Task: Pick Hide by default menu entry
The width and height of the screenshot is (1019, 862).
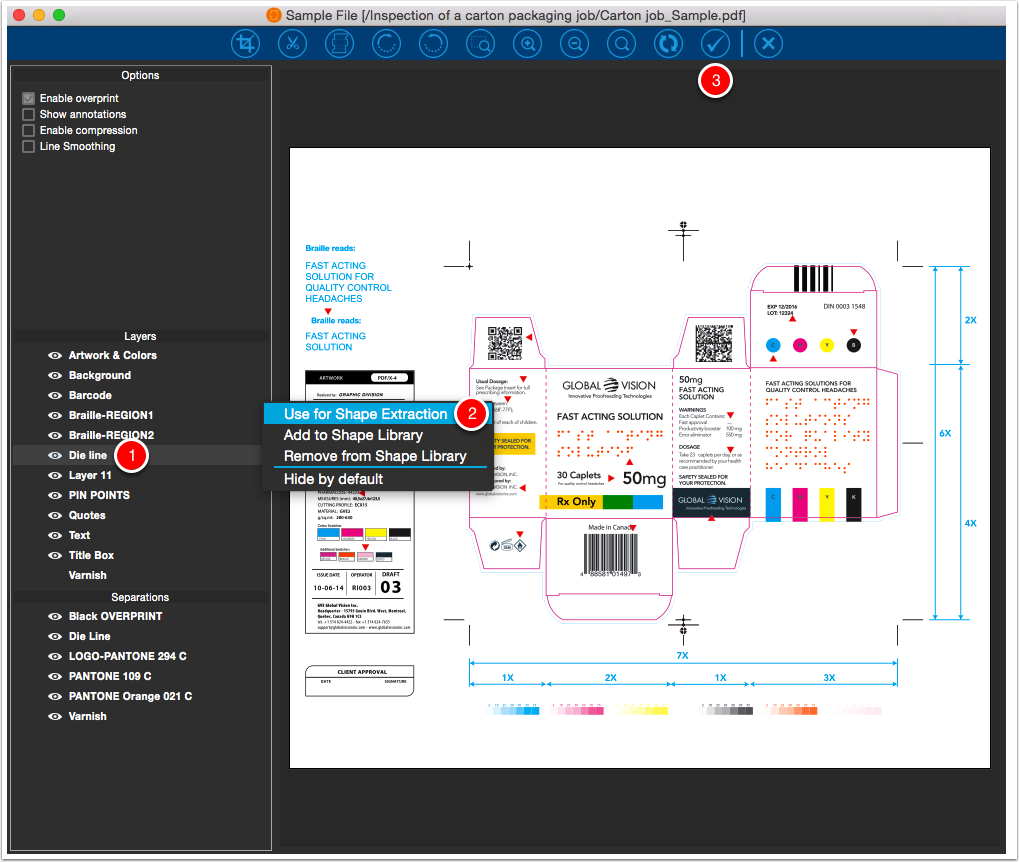Action: (x=333, y=479)
